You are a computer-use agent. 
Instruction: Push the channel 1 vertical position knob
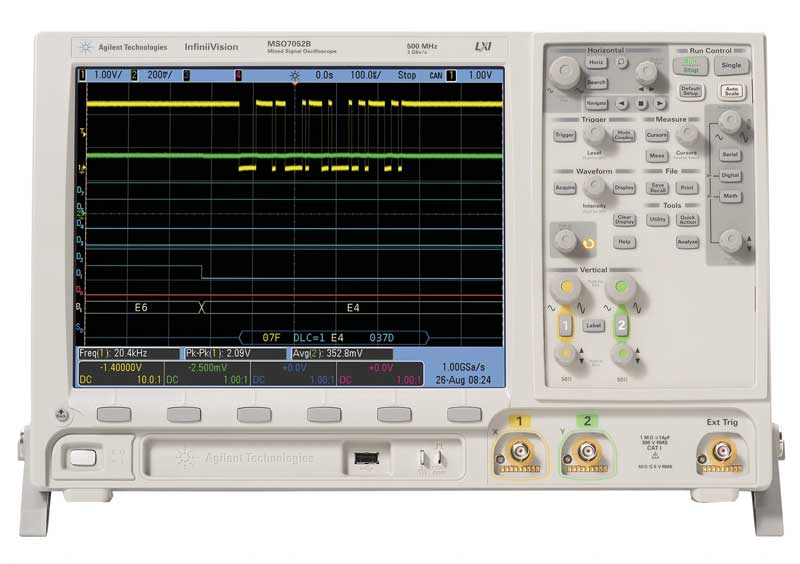[566, 354]
